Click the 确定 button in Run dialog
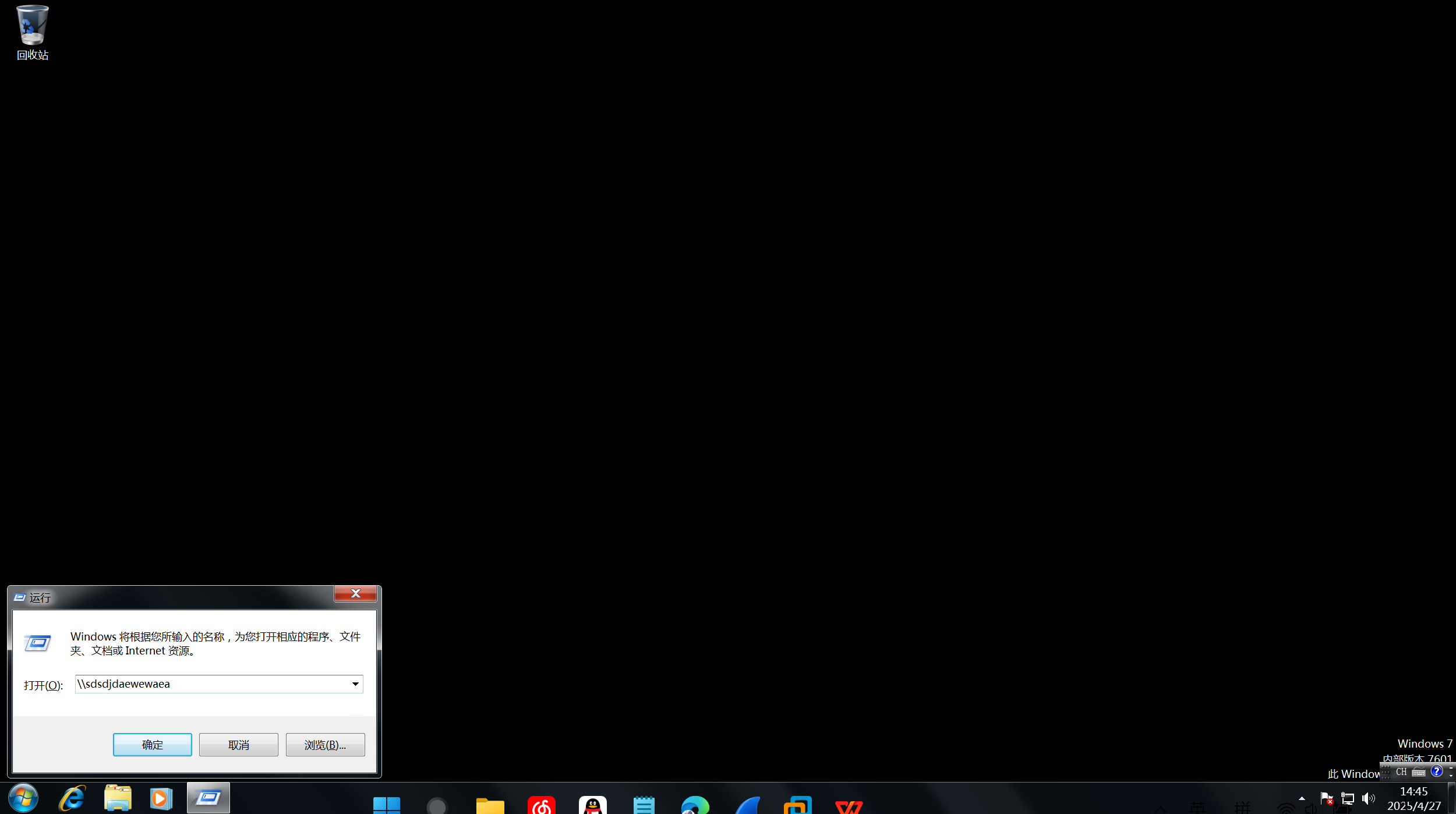This screenshot has width=1456, height=814. pyautogui.click(x=152, y=745)
